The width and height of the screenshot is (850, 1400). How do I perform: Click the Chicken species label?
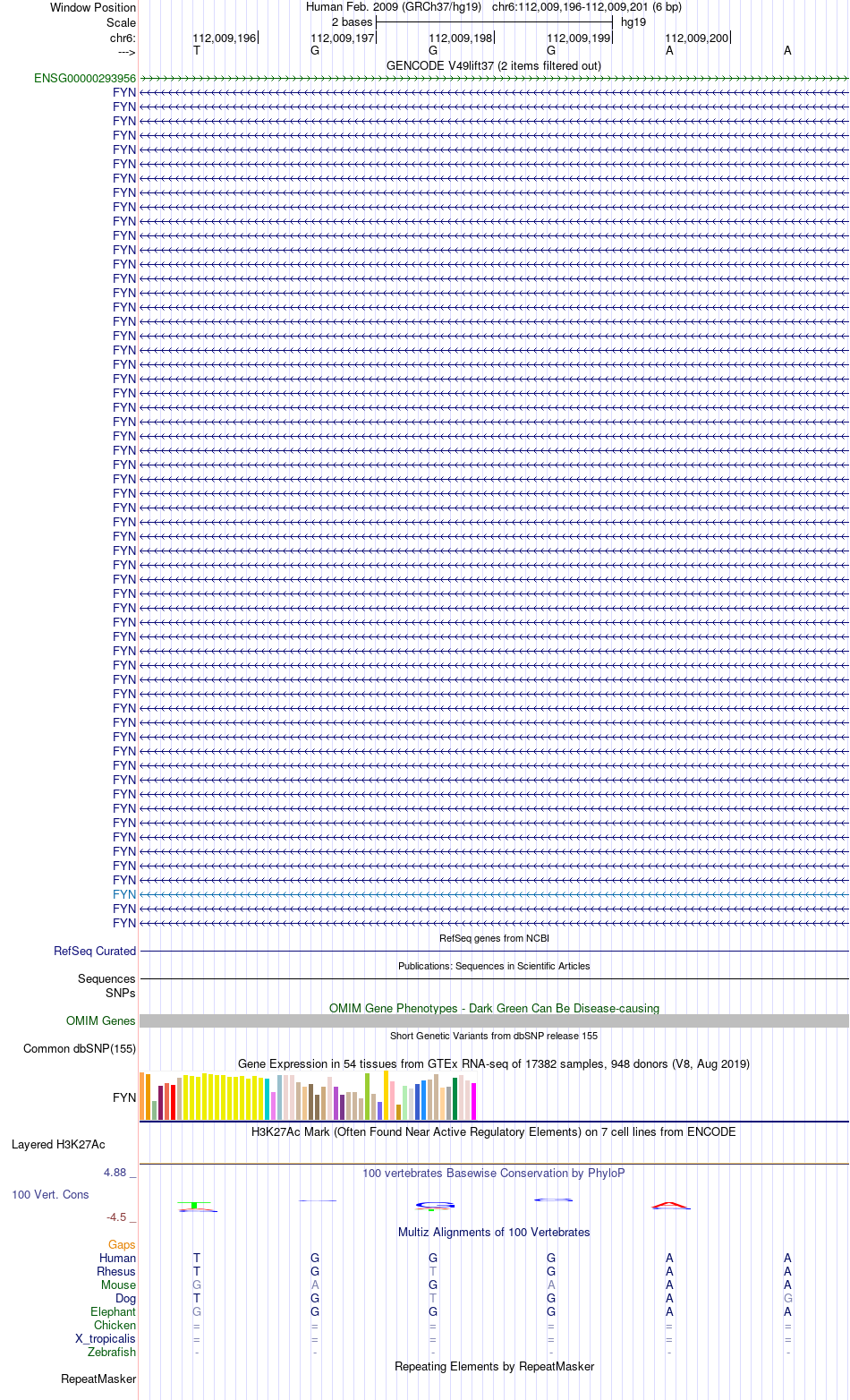coord(115,1326)
